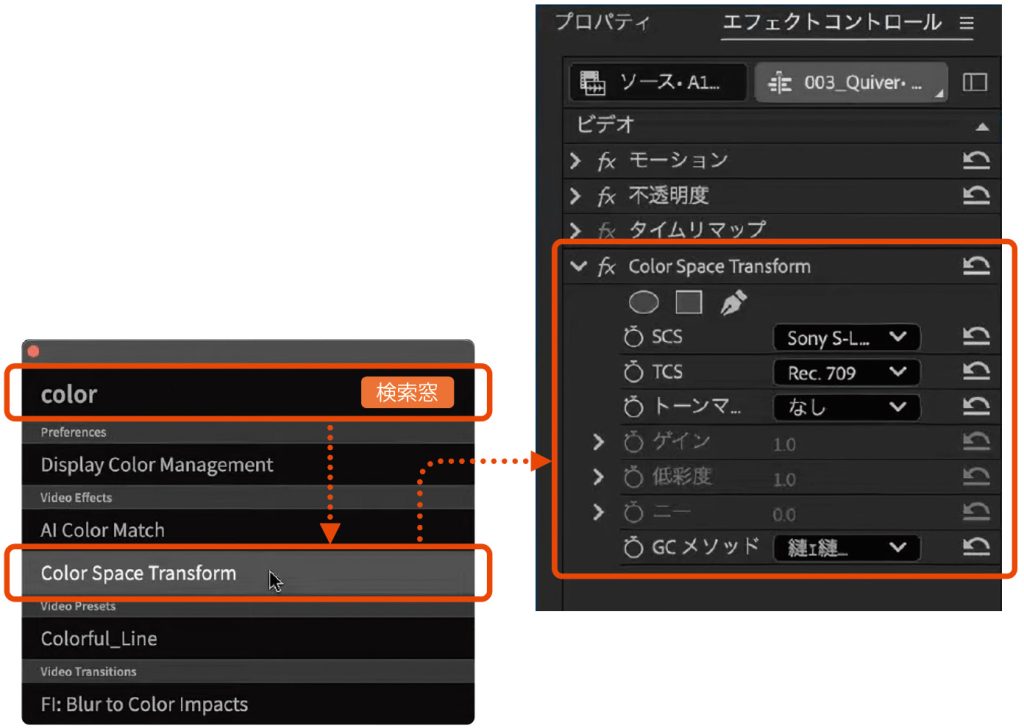Screen dimensions: 1024x728
Task: Reset the SCS parameter
Action: [x=976, y=337]
